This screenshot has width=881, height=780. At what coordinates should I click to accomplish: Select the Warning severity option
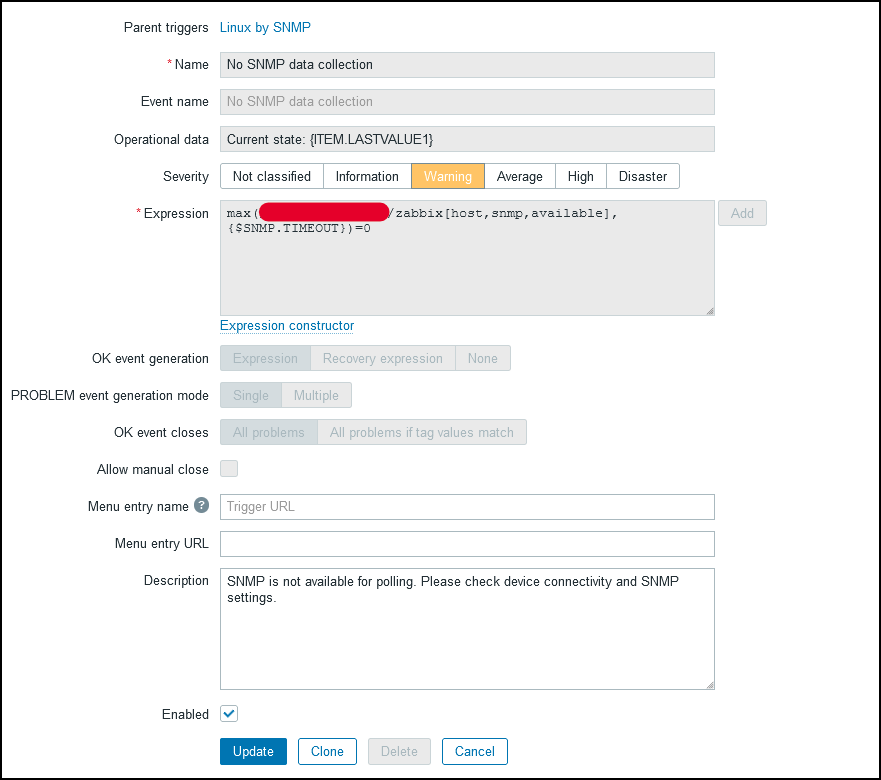448,176
